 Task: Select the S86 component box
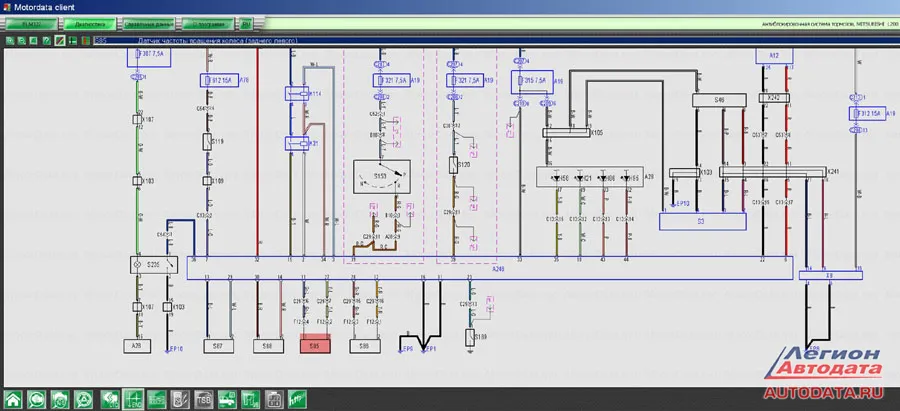pos(365,346)
